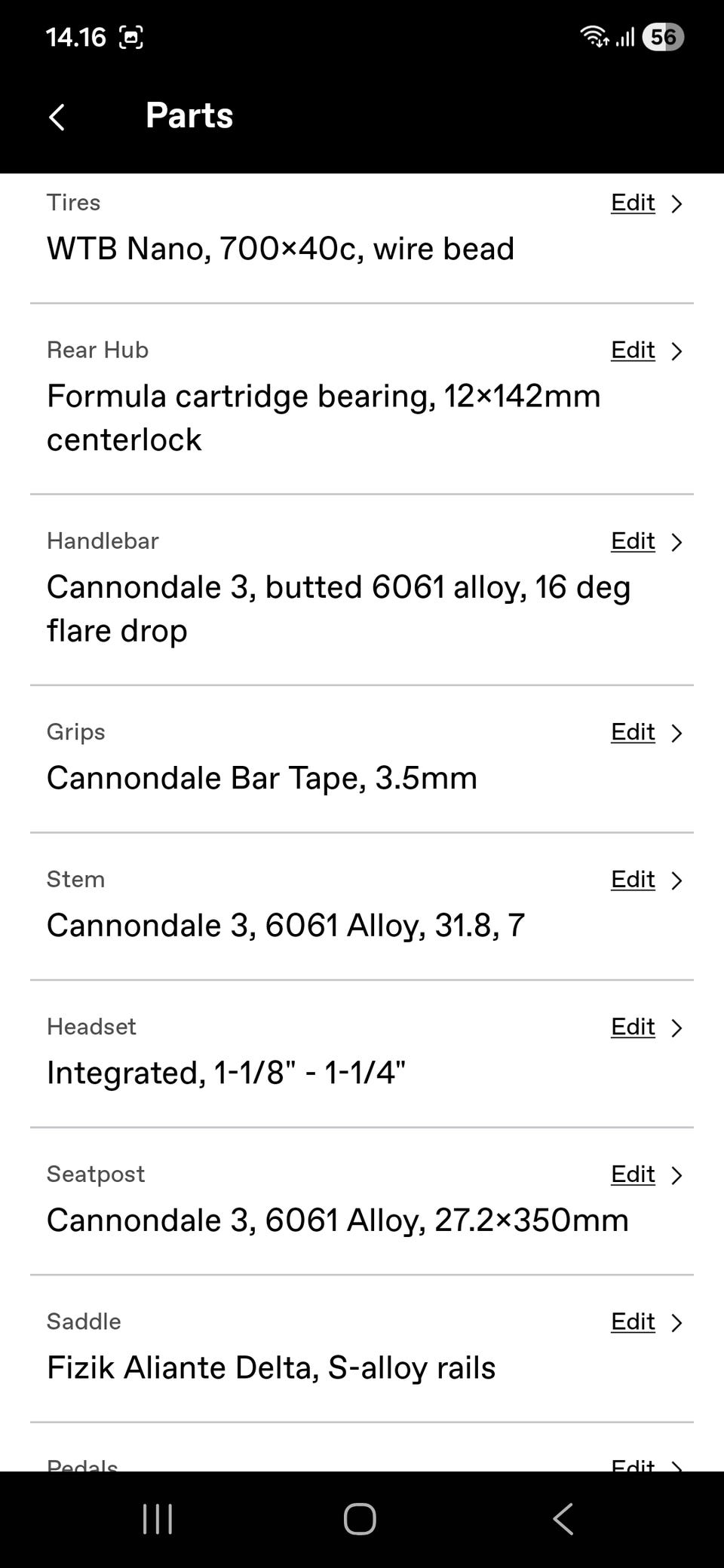
Task: Select the WTB Nano tires entry
Action: 280,249
